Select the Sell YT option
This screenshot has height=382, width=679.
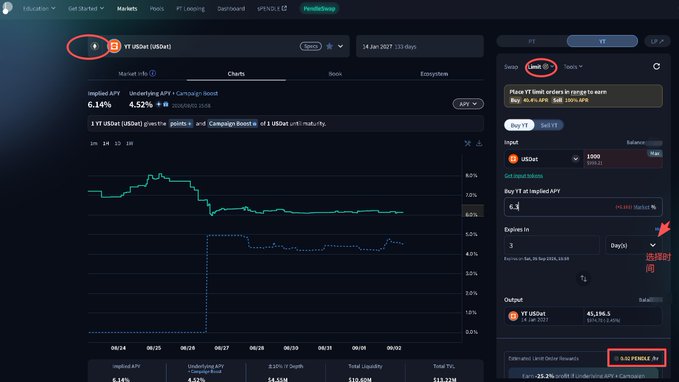tap(549, 125)
